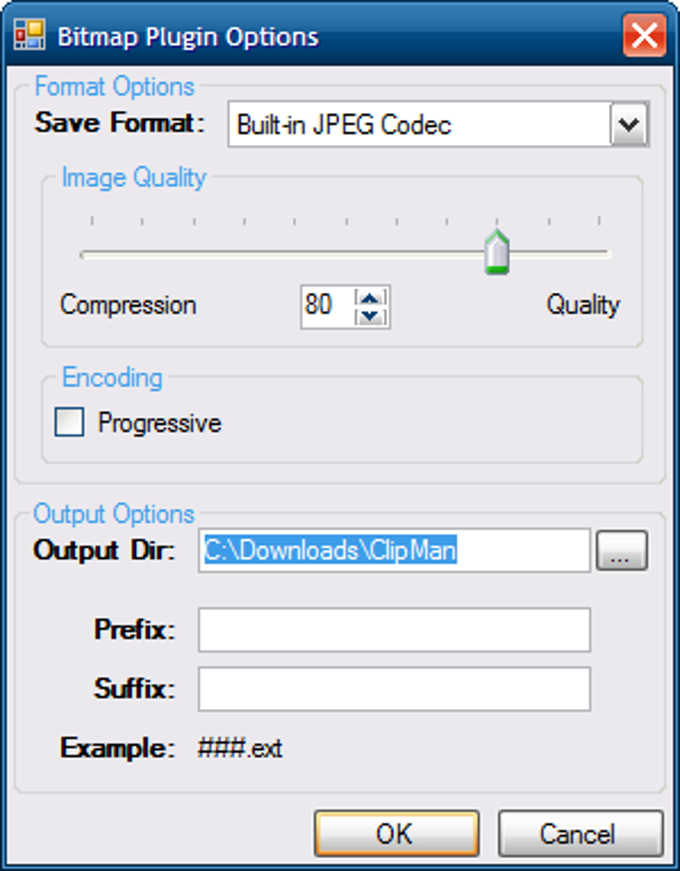
Task: Click the Prefix text field
Action: coord(394,630)
